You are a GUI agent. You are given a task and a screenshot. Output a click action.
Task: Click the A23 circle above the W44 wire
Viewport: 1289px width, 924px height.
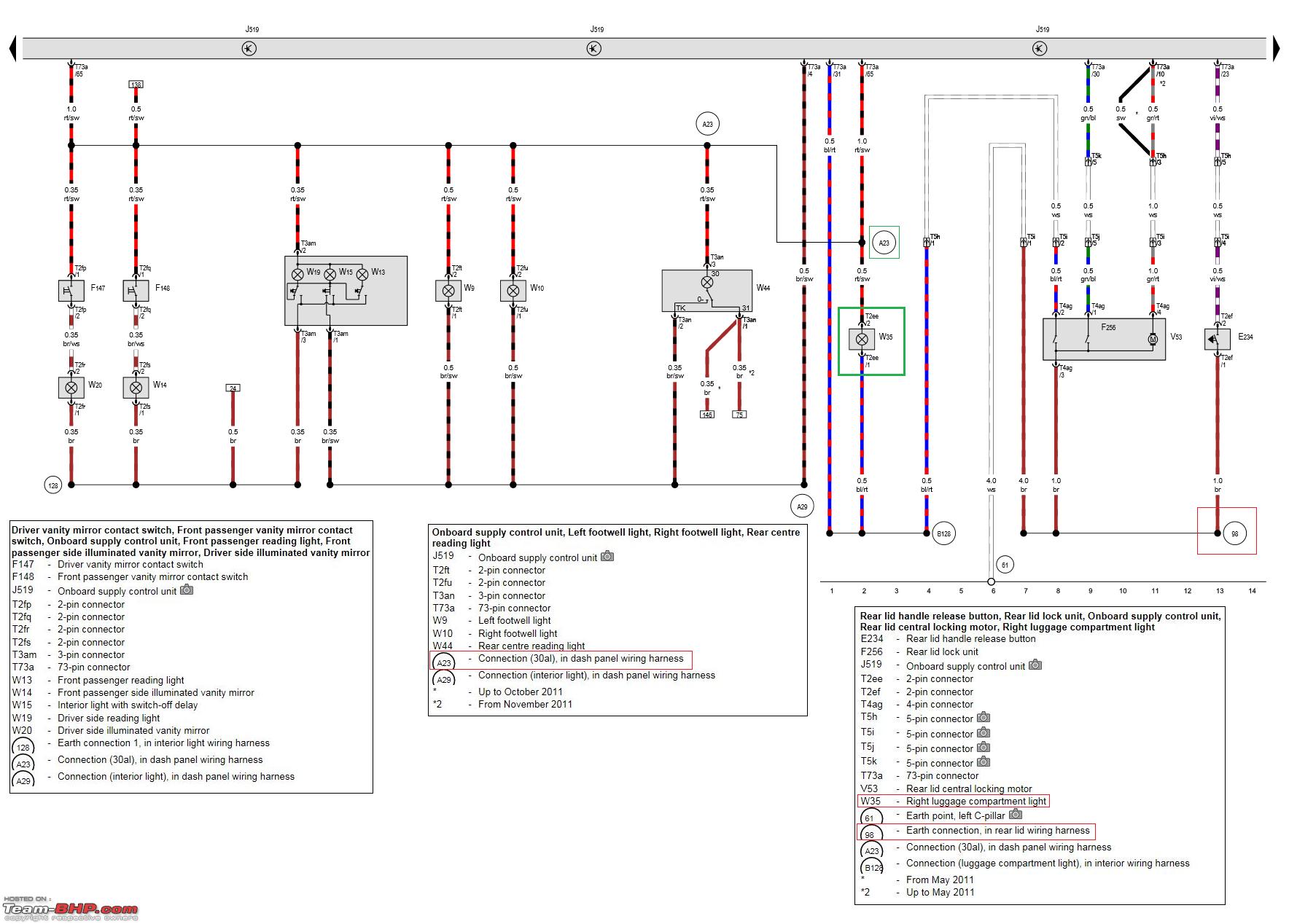(707, 124)
